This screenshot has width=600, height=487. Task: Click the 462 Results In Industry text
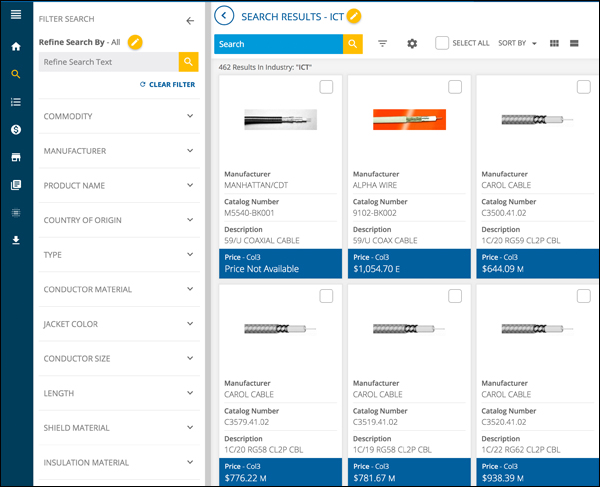pyautogui.click(x=265, y=67)
